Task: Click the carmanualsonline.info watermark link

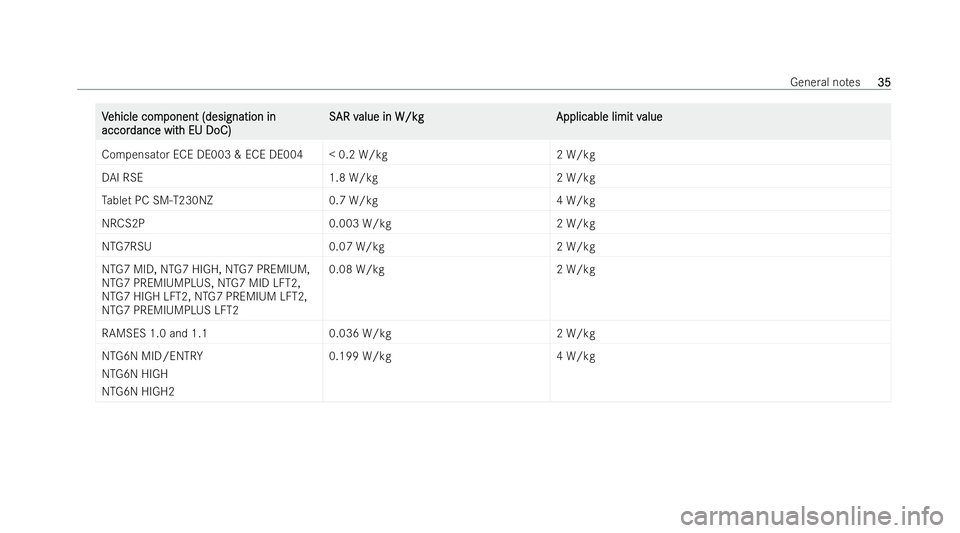Action: pos(811,500)
